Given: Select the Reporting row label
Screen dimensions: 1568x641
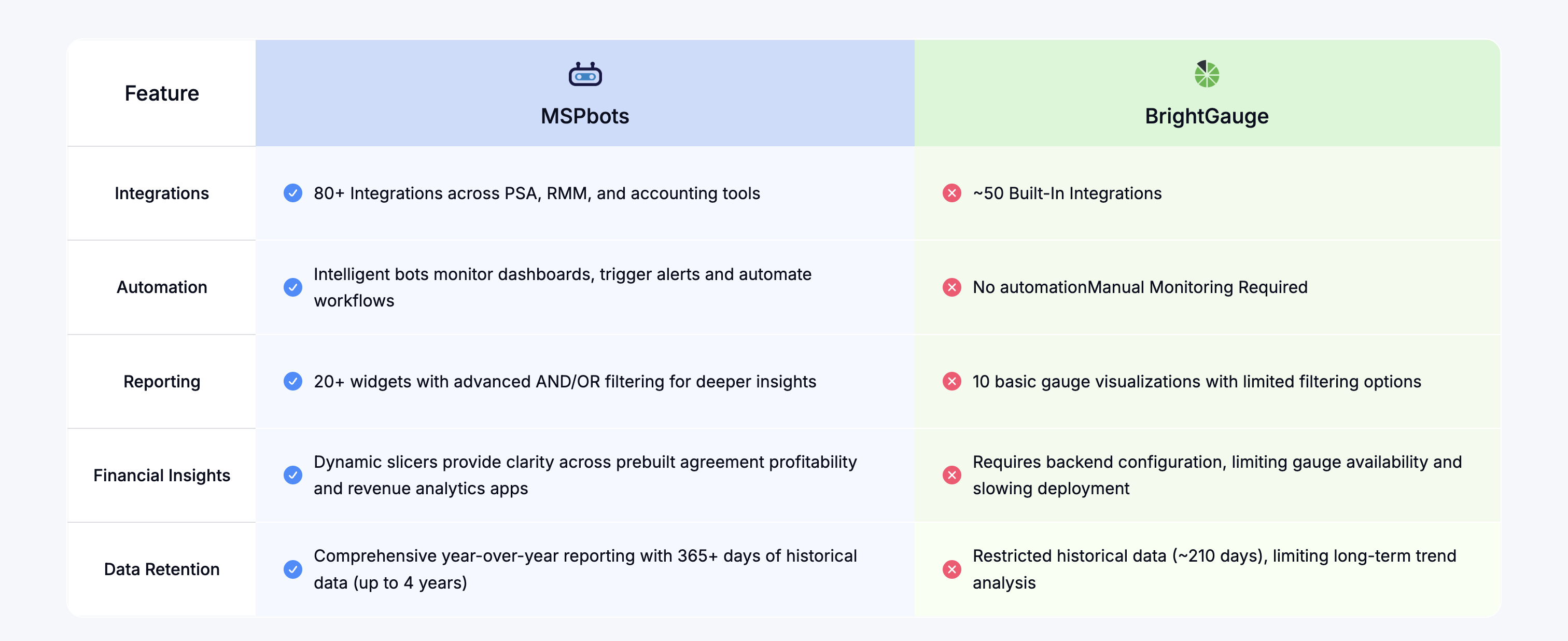Looking at the screenshot, I should (x=162, y=381).
